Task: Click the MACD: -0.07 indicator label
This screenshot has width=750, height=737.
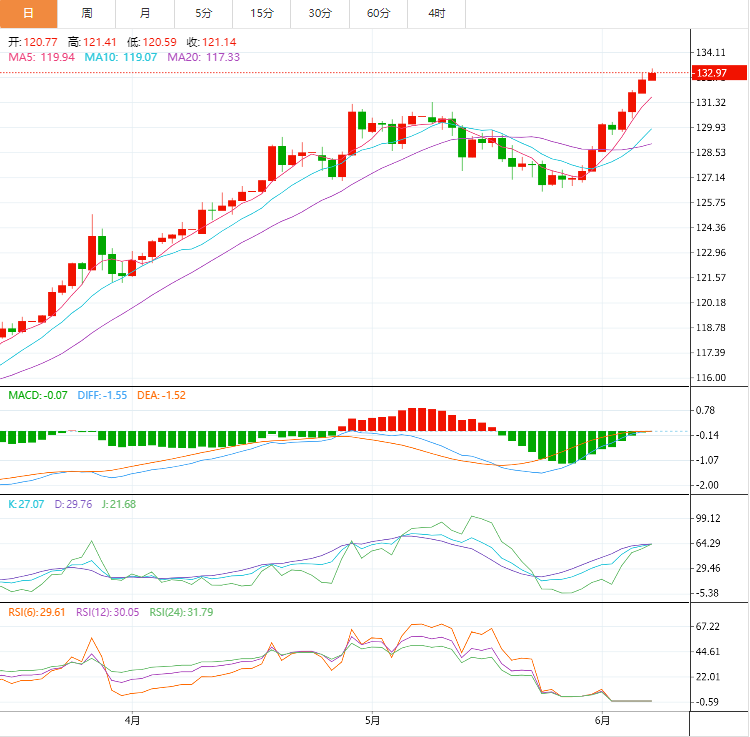Action: point(38,396)
